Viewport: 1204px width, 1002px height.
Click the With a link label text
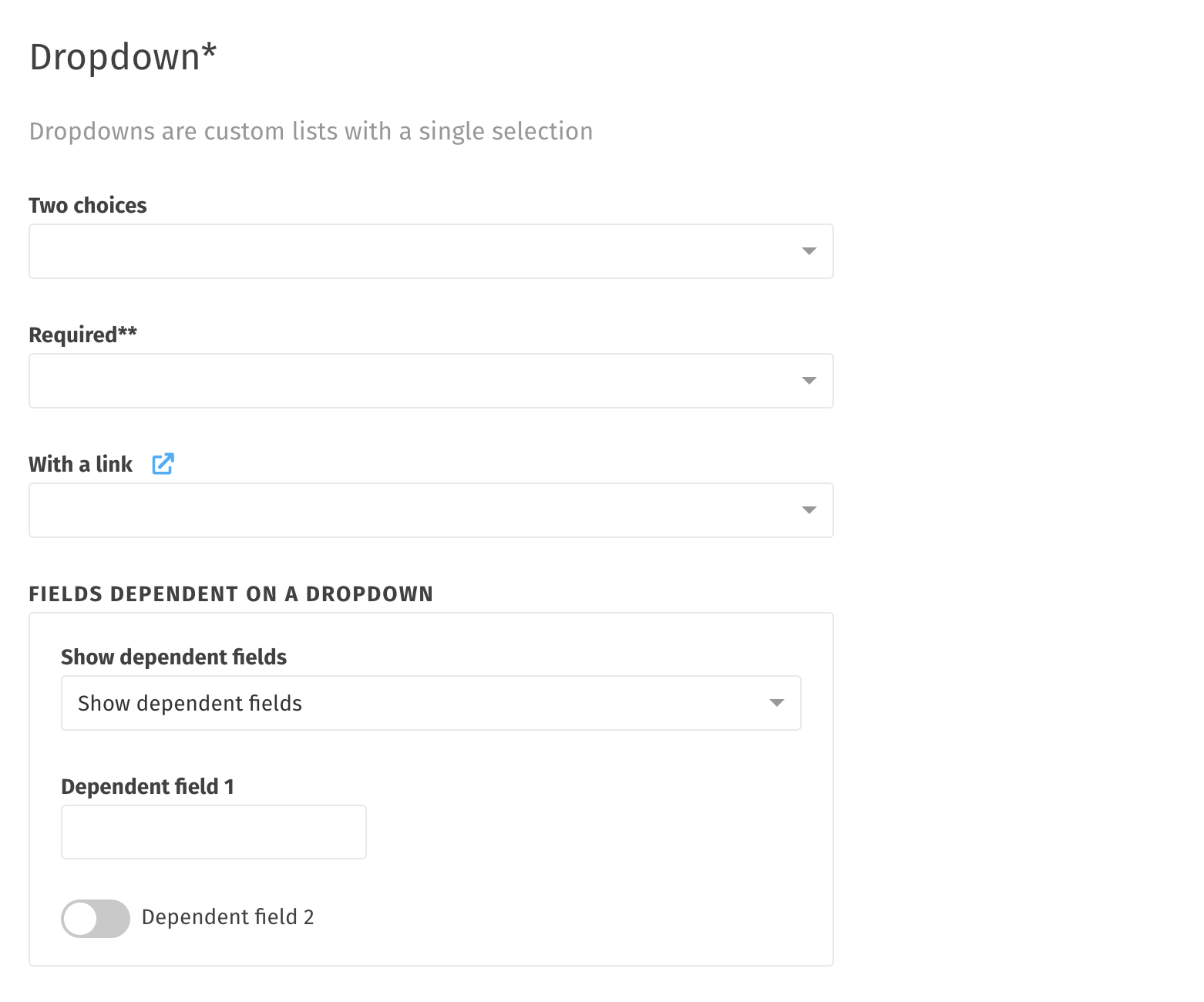[81, 464]
